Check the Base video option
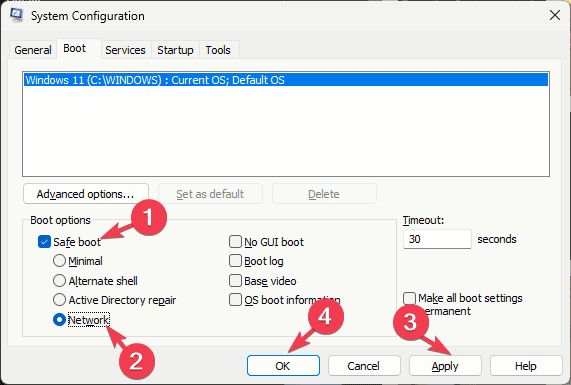The width and height of the screenshot is (571, 385). [235, 281]
